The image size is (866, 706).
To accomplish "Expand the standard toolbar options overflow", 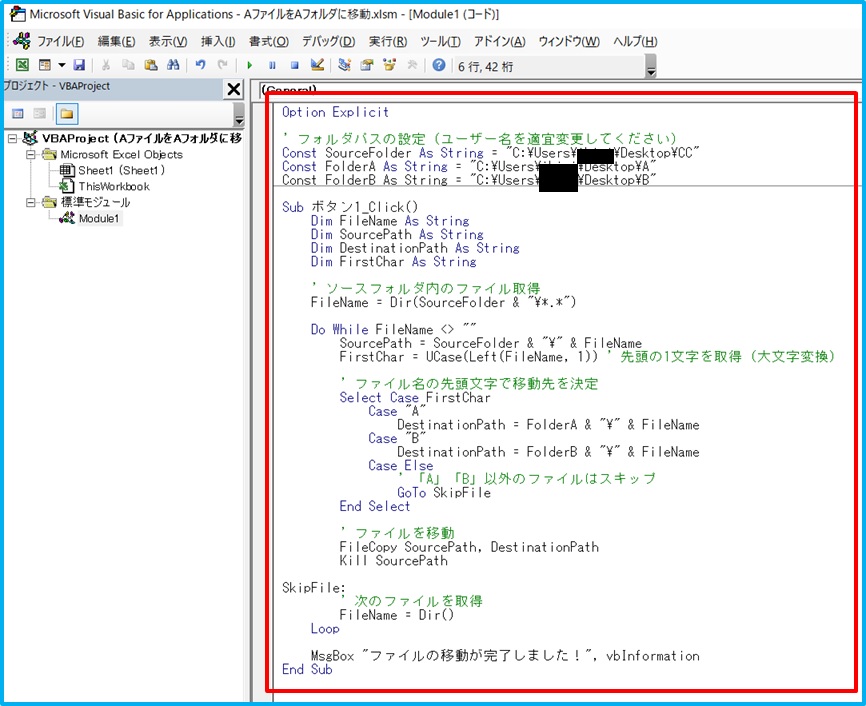I will (651, 66).
